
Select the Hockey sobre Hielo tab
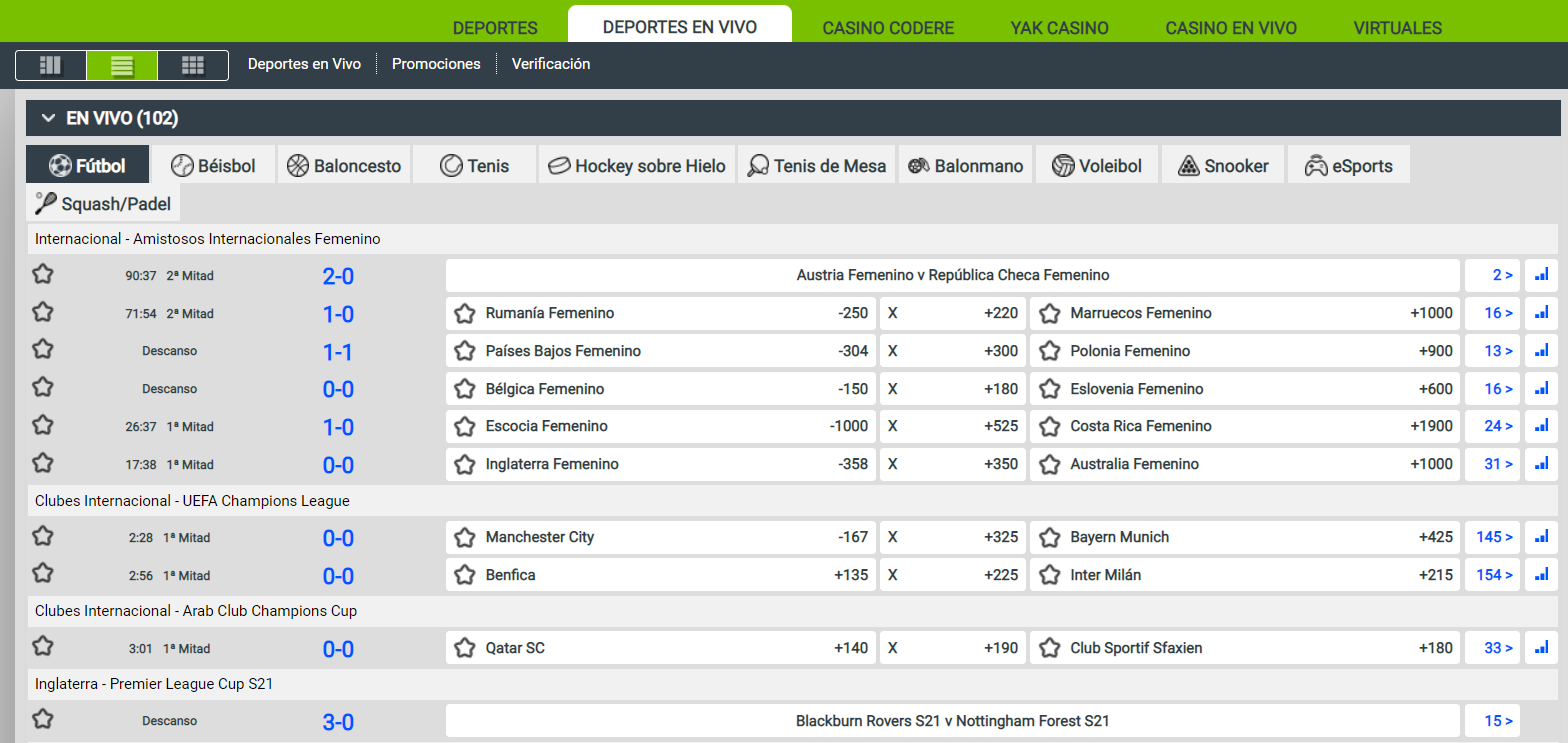[x=637, y=165]
